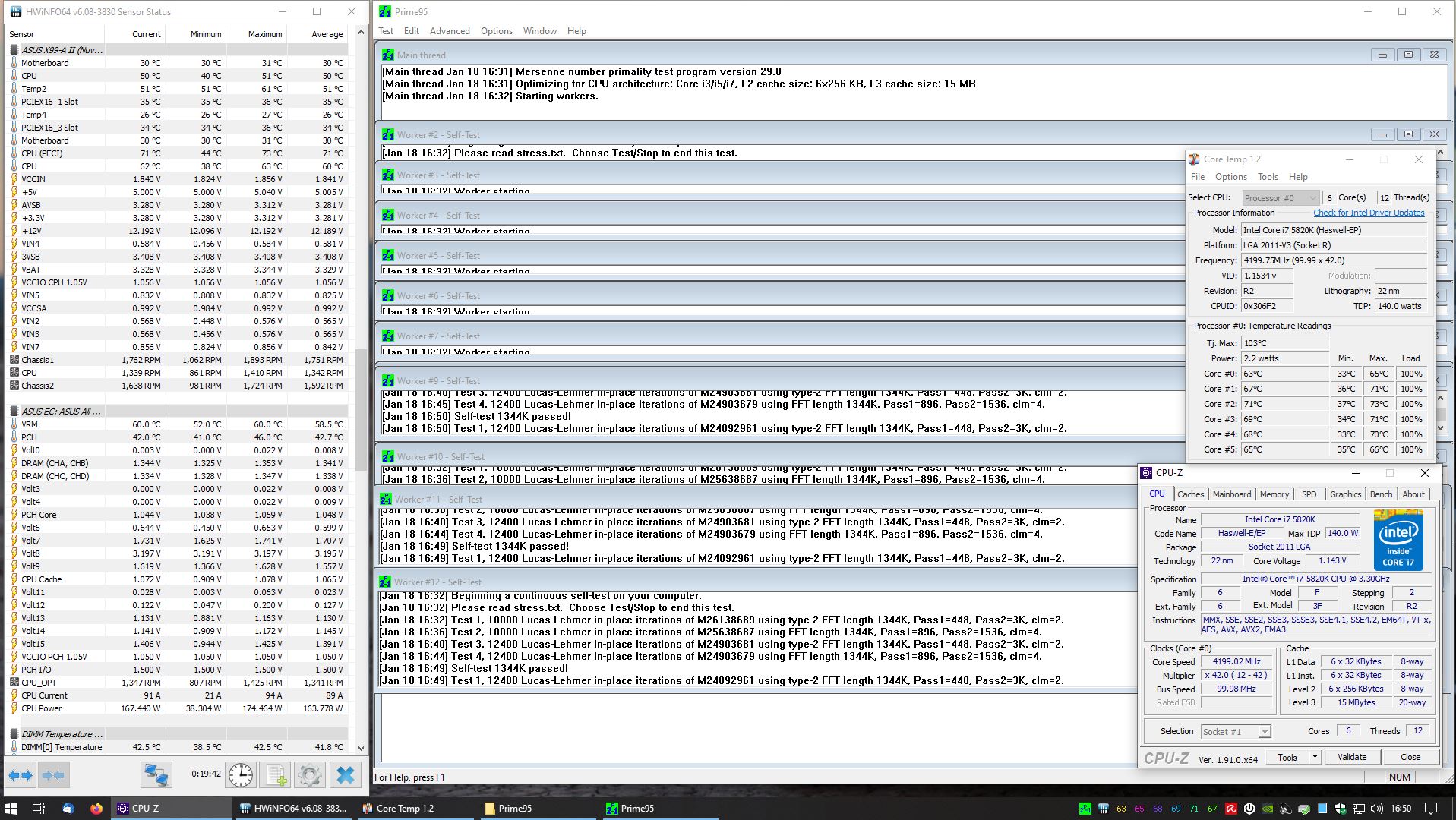The image size is (1456, 820).
Task: Switch to the Mainboard tab in CPU-Z
Action: pos(1231,494)
